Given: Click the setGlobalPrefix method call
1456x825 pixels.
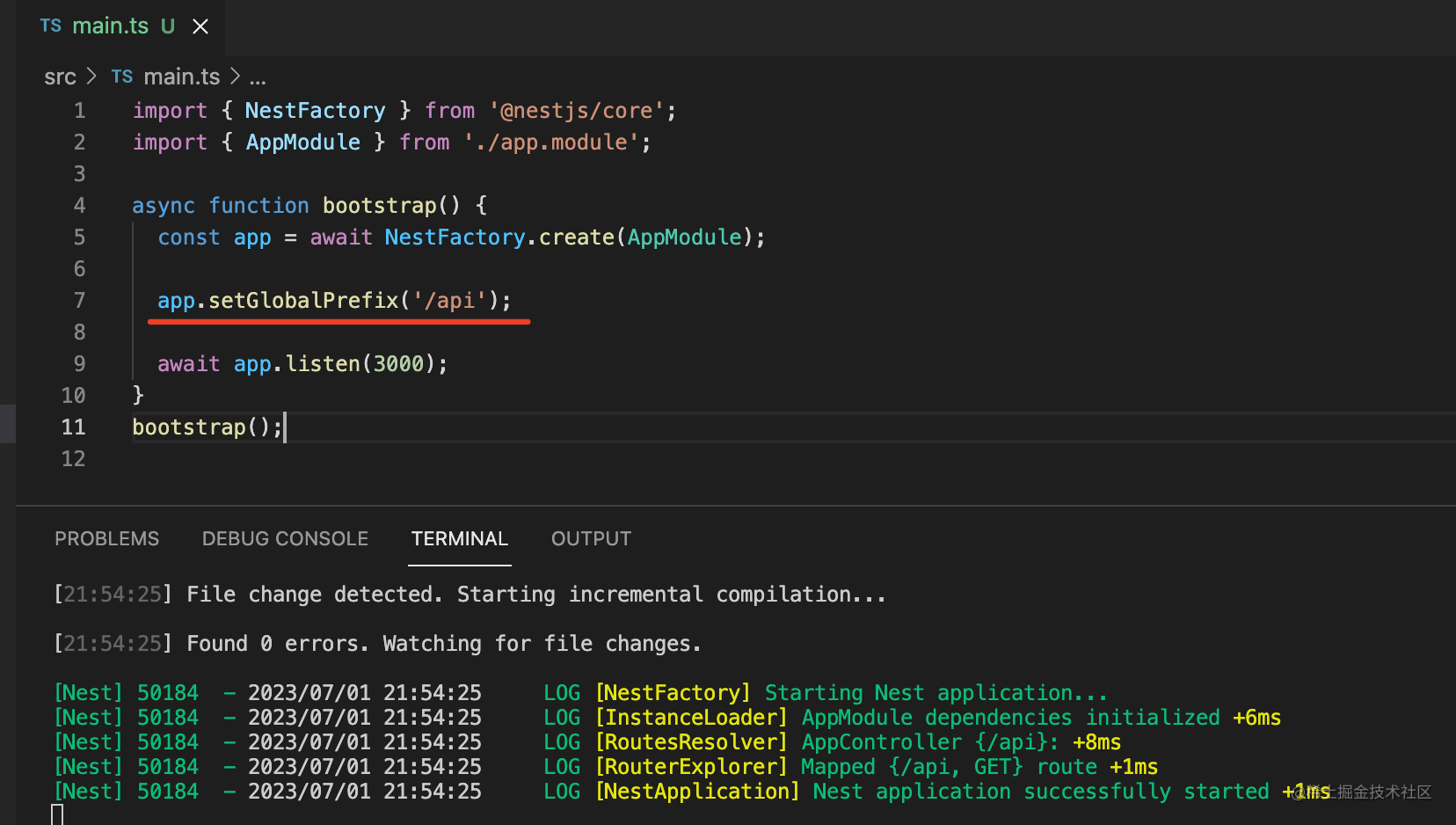Looking at the screenshot, I should pyautogui.click(x=303, y=301).
